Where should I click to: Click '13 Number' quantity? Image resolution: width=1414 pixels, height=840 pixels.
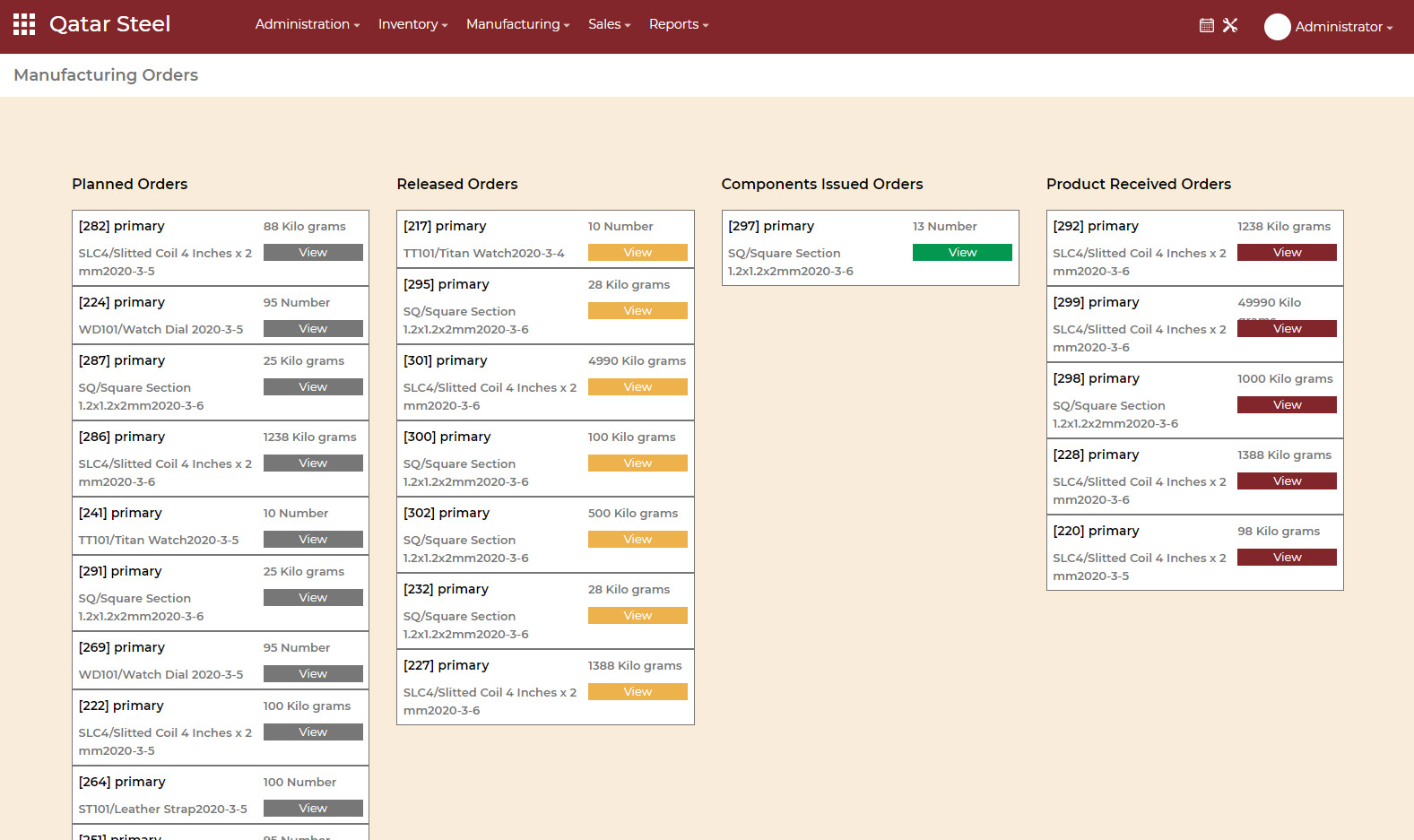point(944,226)
